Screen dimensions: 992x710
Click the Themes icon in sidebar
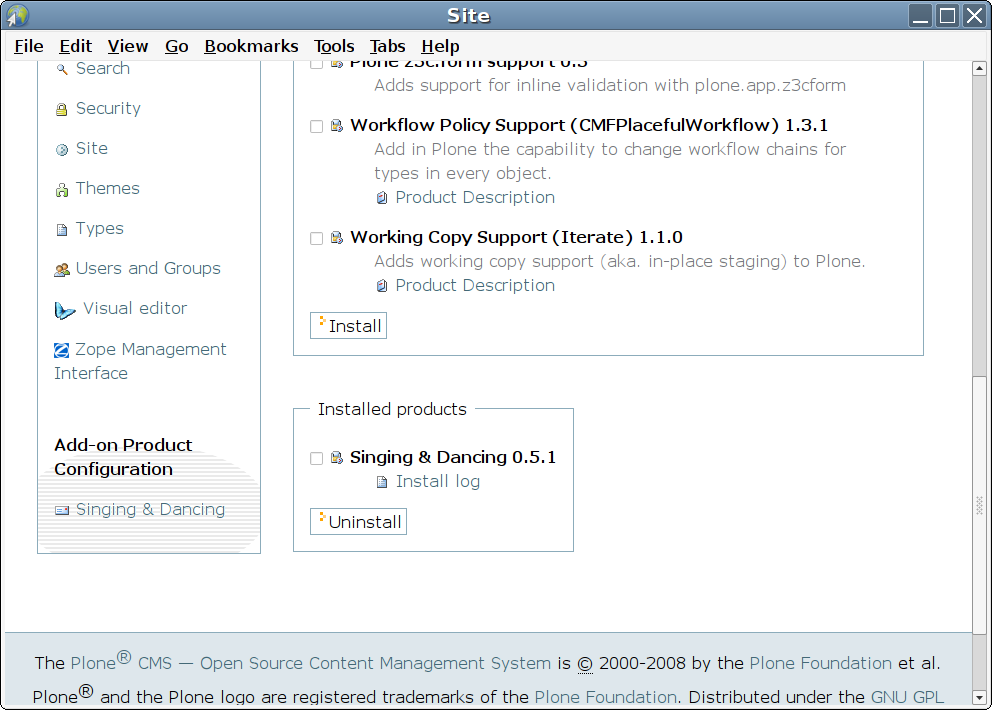62,190
